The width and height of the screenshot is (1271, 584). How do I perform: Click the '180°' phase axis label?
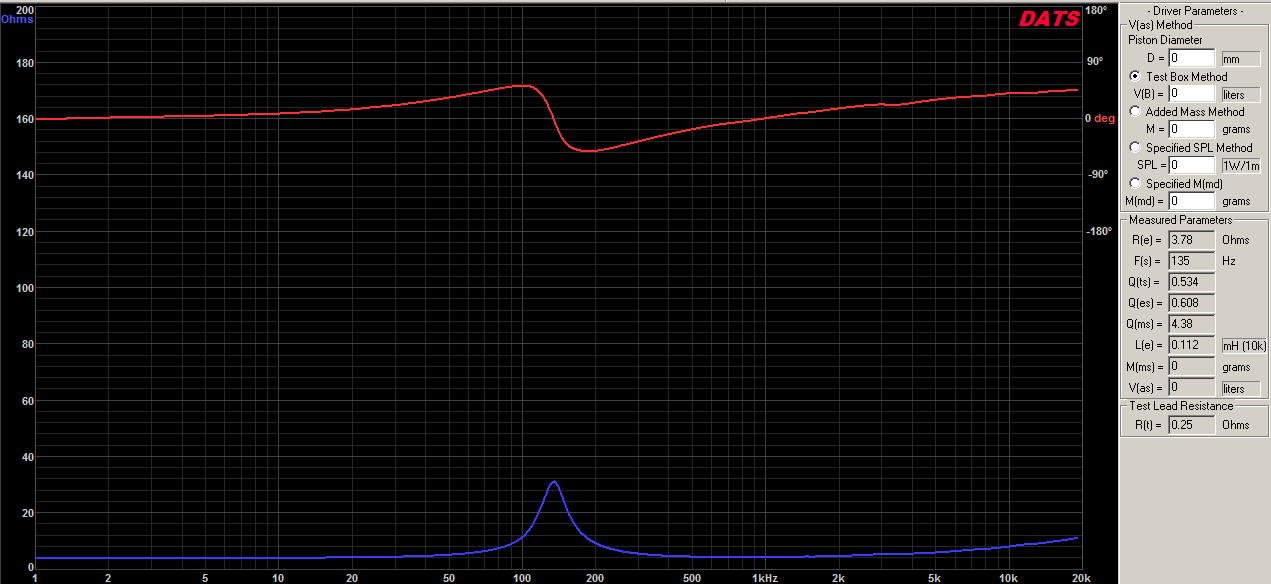1096,11
